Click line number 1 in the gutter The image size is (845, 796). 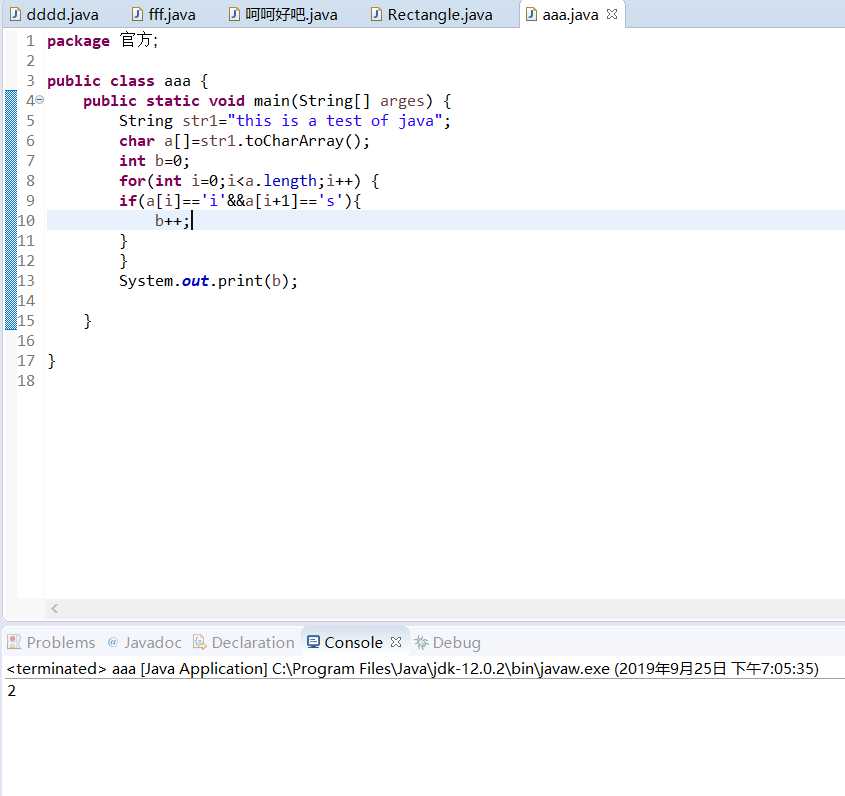click(x=30, y=41)
